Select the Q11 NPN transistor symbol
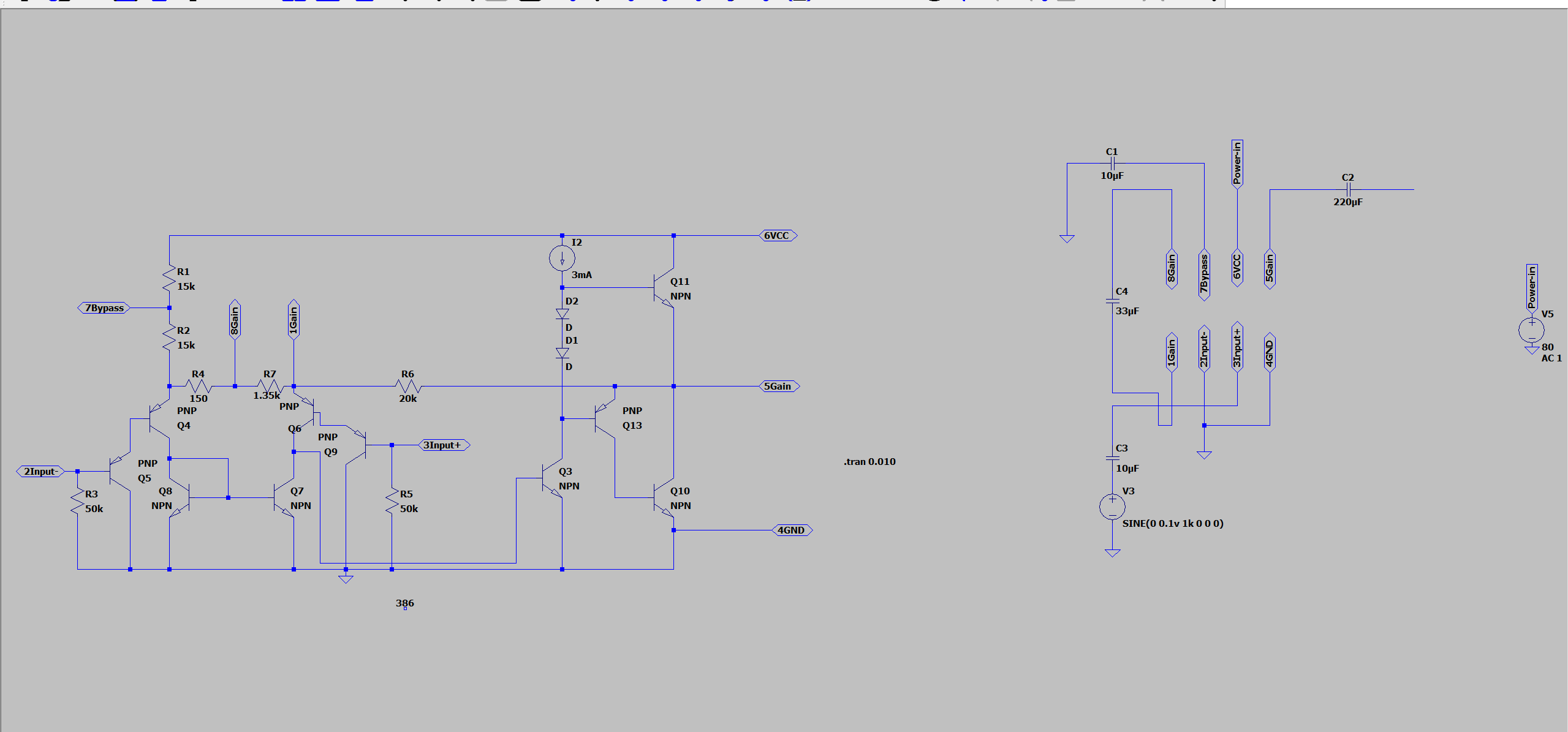 coord(664,287)
